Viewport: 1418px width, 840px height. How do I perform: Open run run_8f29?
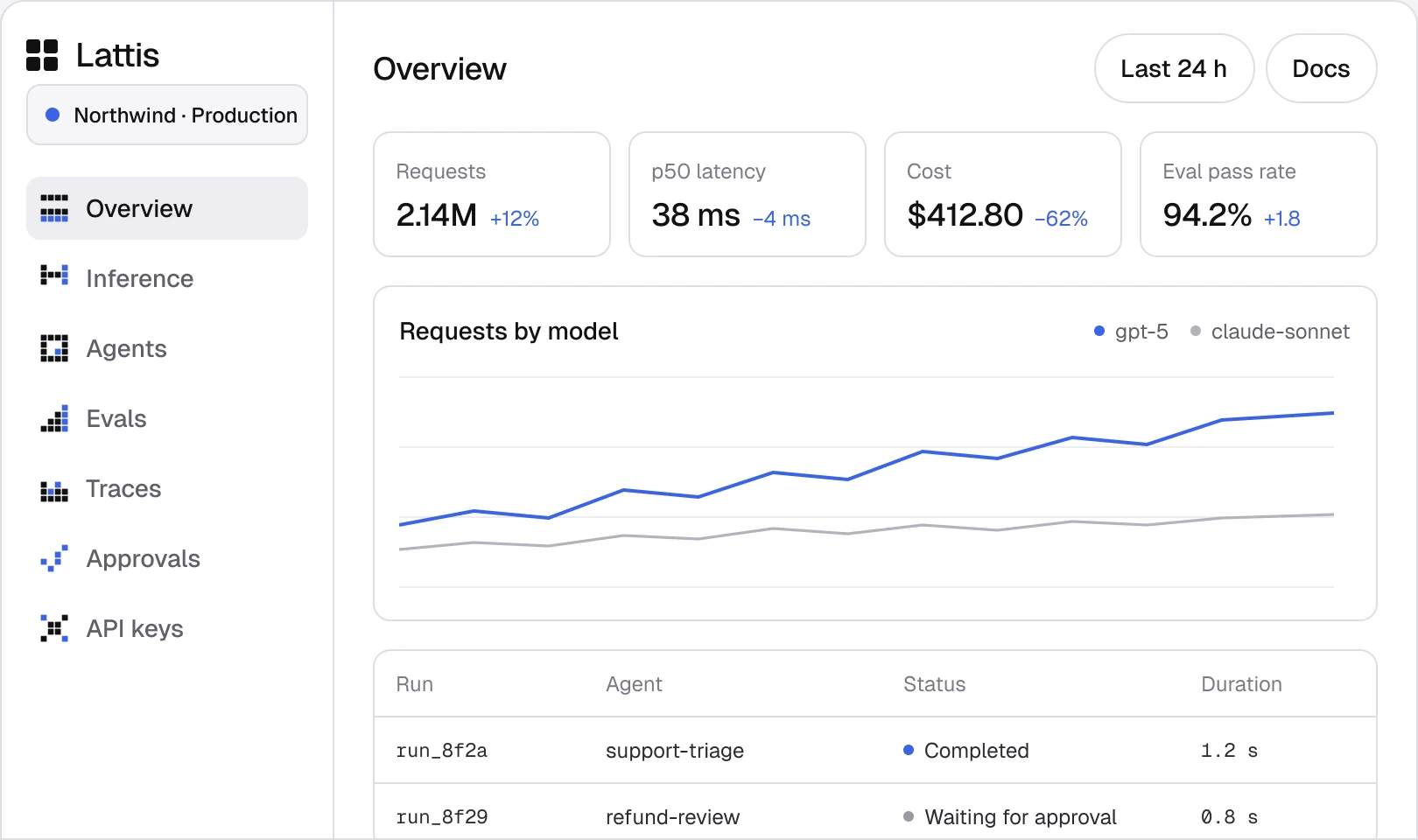click(x=442, y=817)
